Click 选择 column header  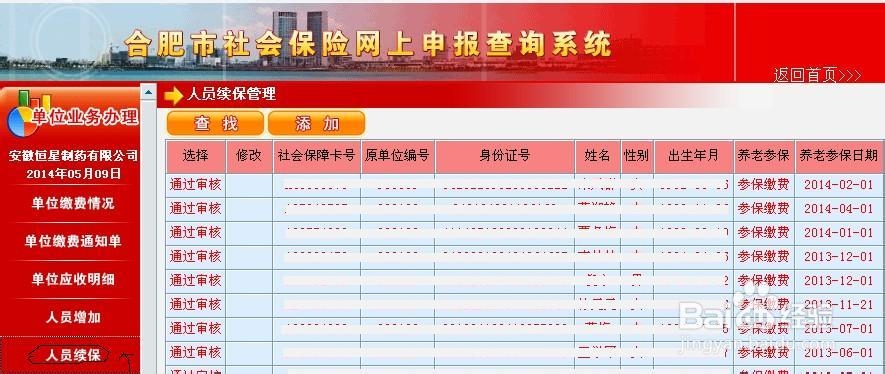tap(195, 156)
